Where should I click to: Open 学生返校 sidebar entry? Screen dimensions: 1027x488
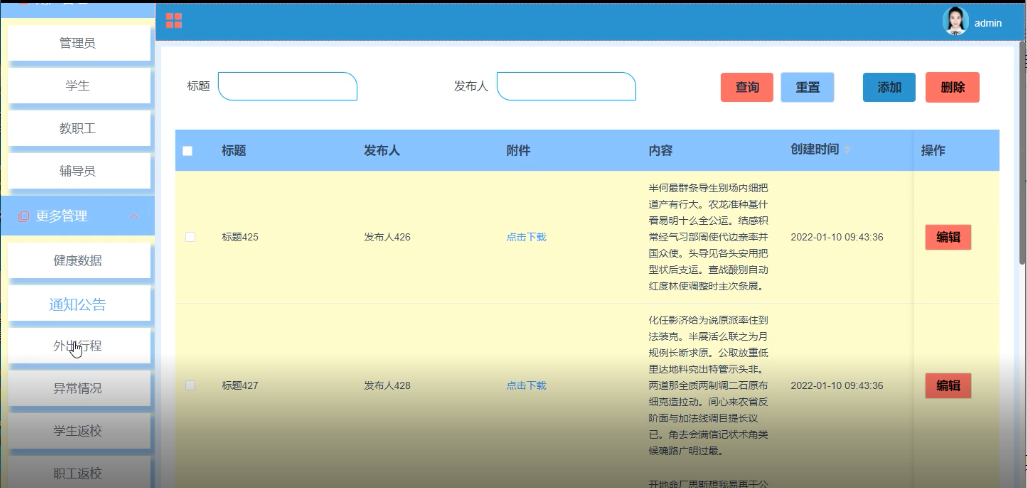(78, 431)
